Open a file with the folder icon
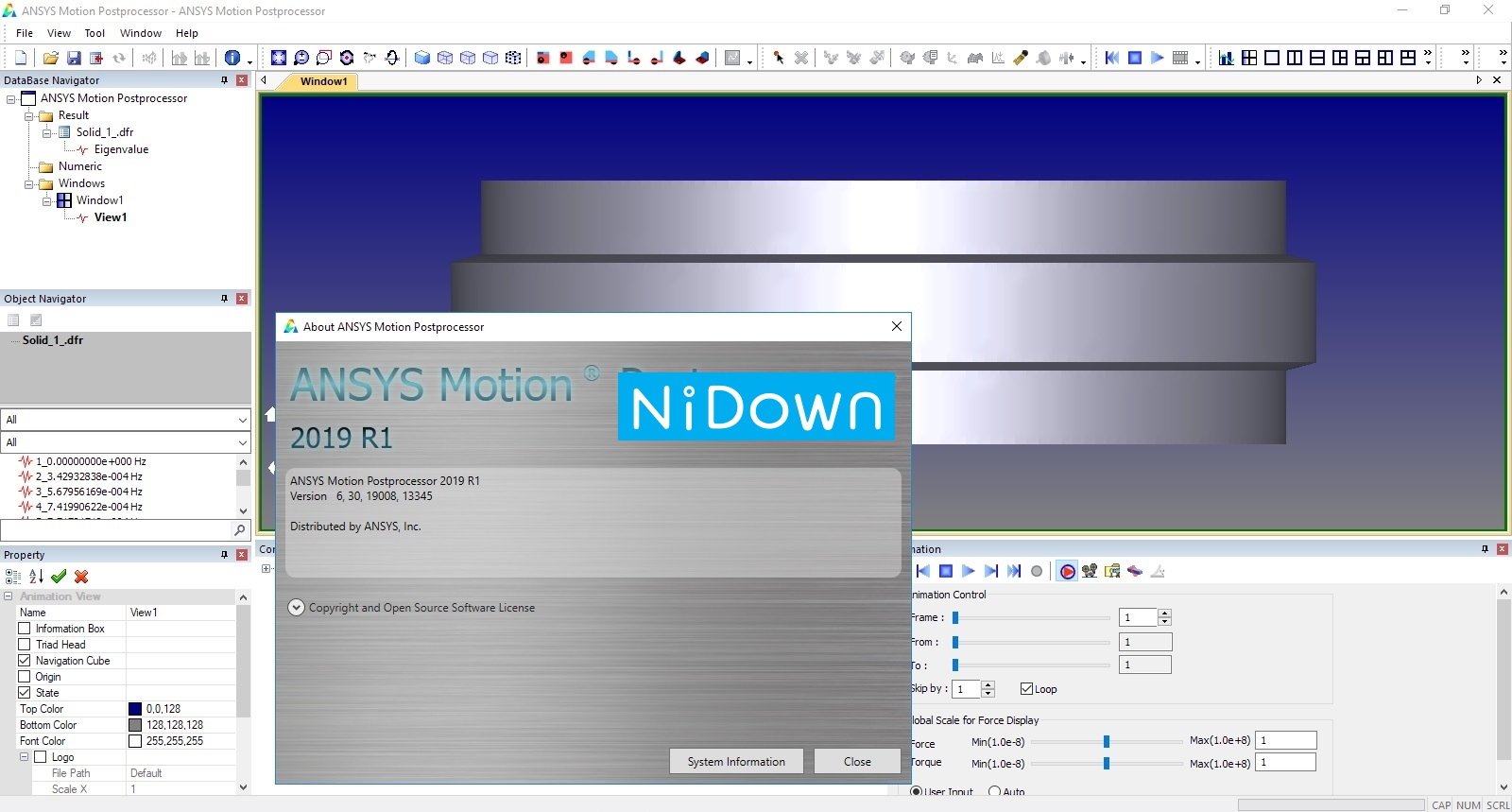Viewport: 1512px width, 812px height. click(x=51, y=58)
